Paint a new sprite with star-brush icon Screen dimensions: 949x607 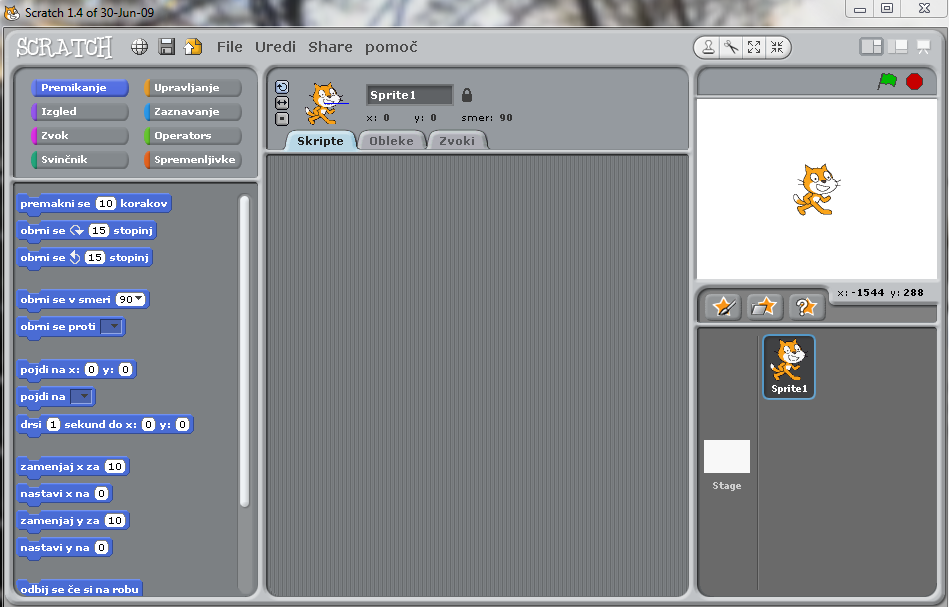pyautogui.click(x=723, y=307)
